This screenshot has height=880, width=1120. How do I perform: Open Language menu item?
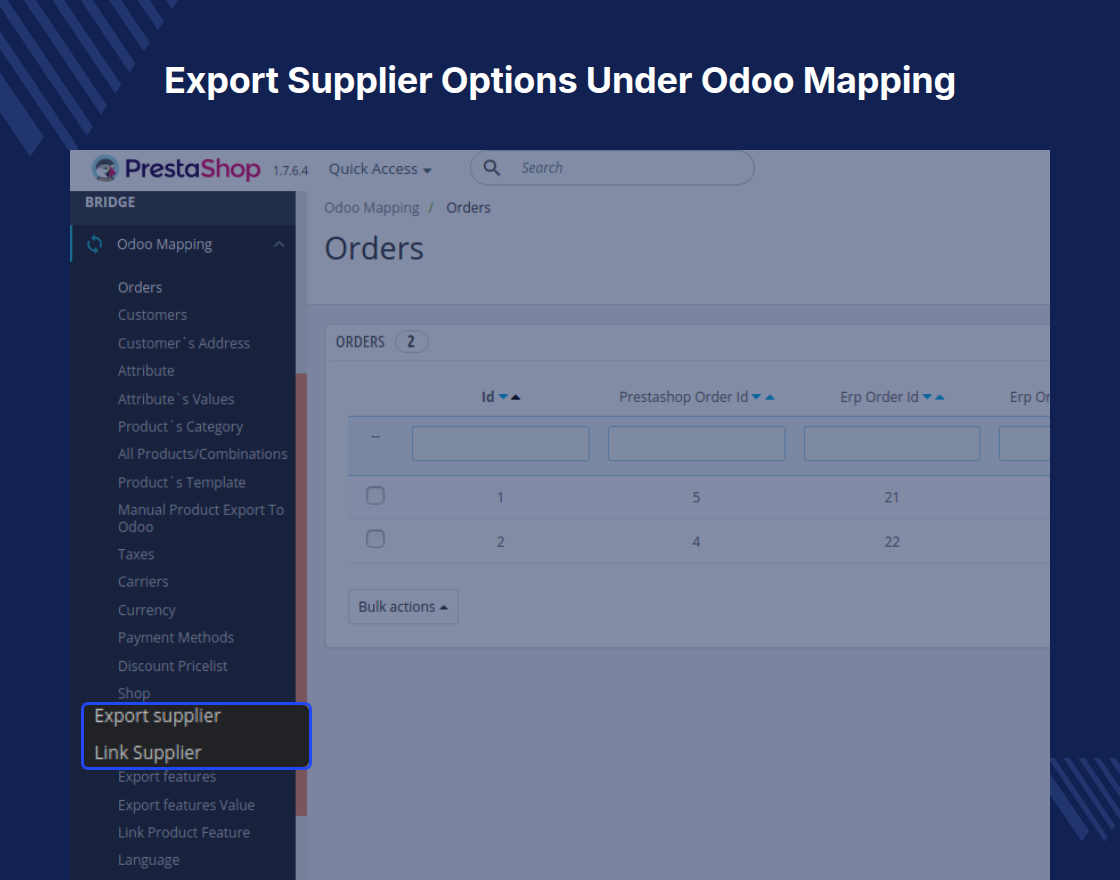point(149,861)
